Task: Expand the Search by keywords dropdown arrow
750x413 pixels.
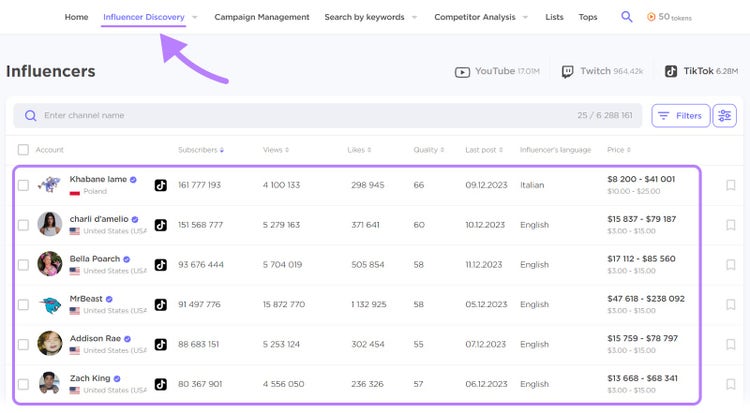Action: tap(414, 17)
